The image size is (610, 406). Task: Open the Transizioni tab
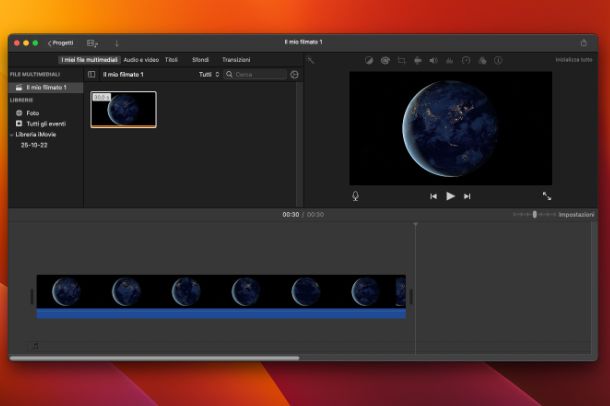tap(236, 60)
